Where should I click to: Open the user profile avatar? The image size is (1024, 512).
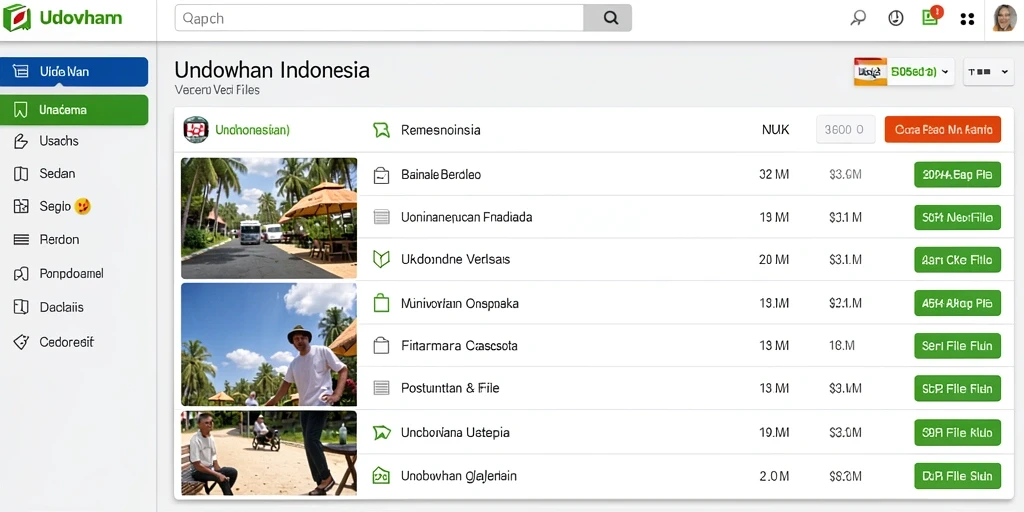[1004, 18]
